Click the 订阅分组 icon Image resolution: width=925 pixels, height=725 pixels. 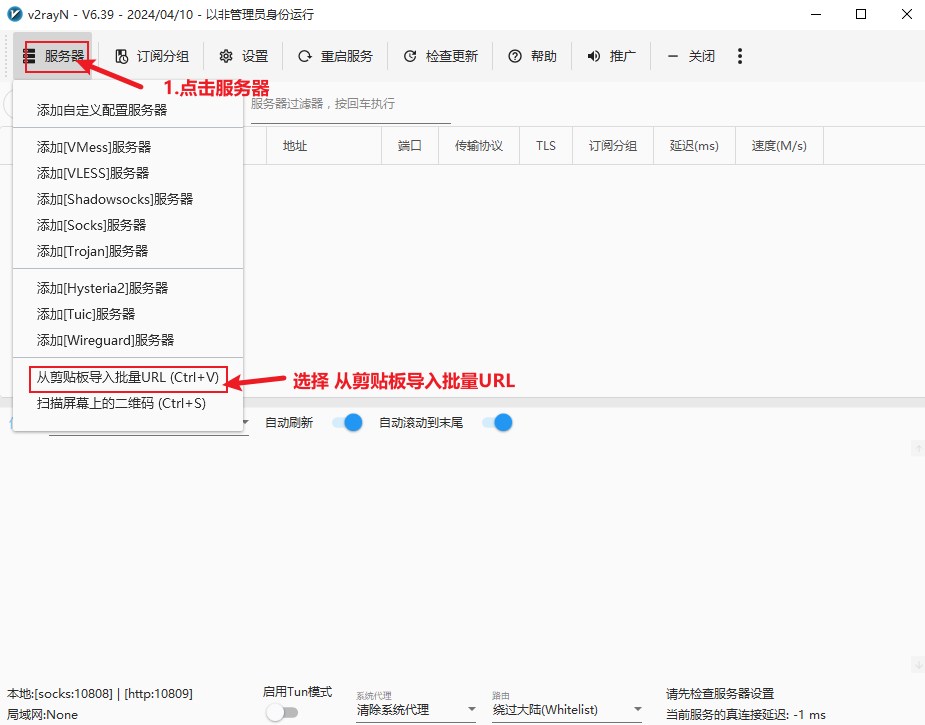pos(122,56)
